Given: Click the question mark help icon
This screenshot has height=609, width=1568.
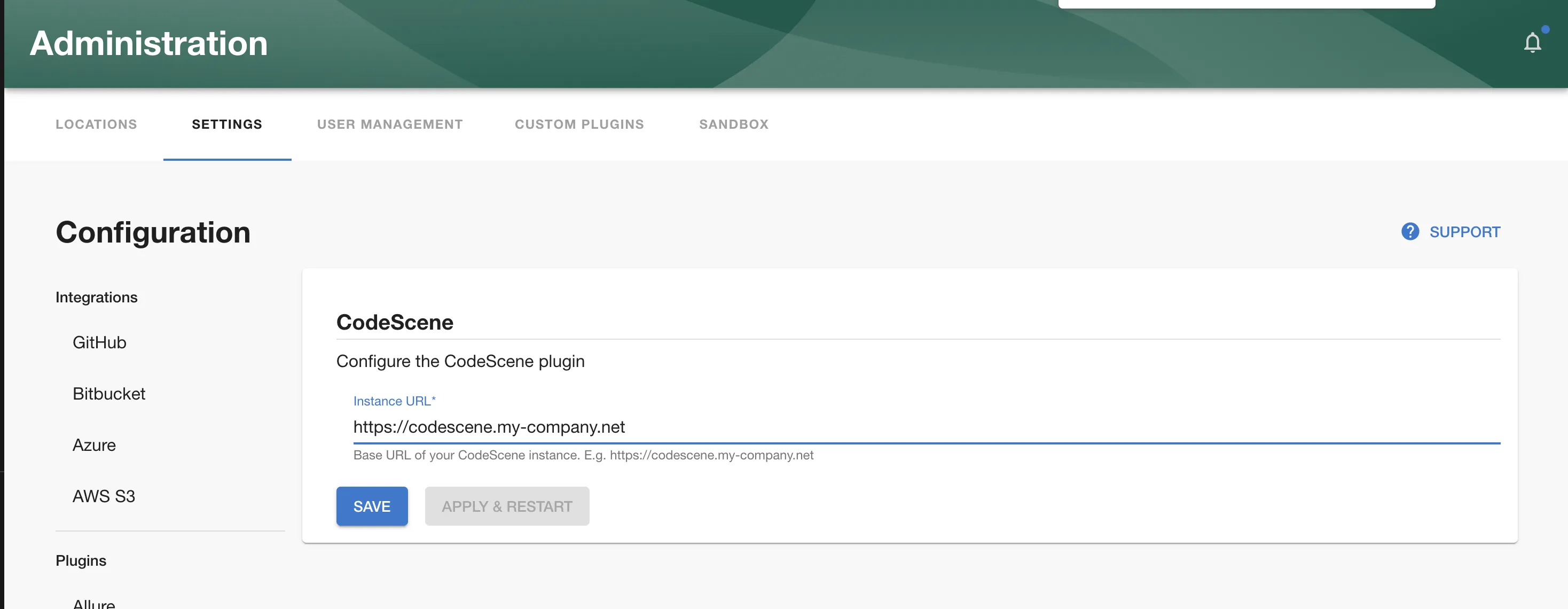Looking at the screenshot, I should (1410, 232).
